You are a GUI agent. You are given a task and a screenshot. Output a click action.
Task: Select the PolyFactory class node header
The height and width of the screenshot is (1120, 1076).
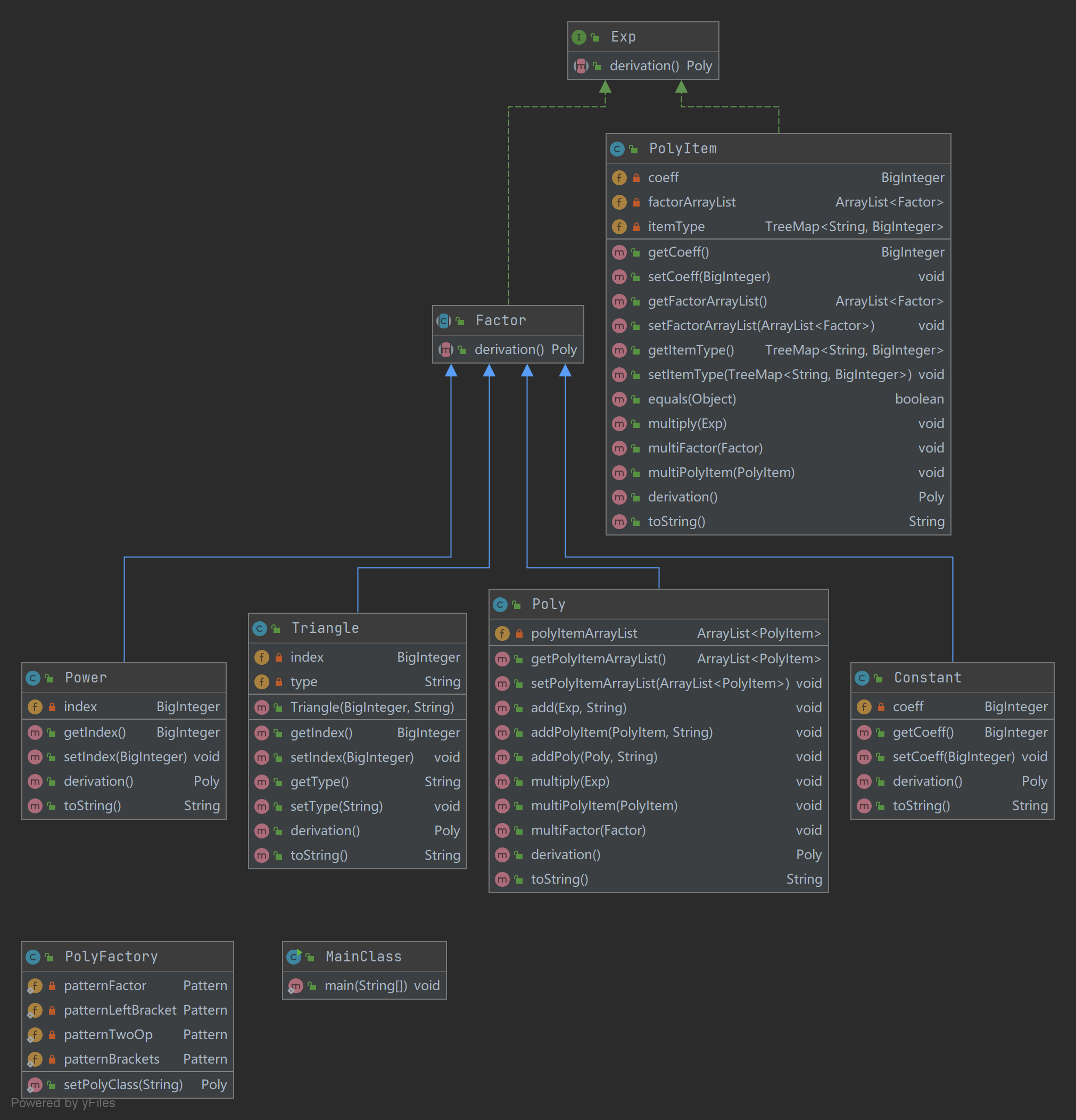click(x=111, y=957)
